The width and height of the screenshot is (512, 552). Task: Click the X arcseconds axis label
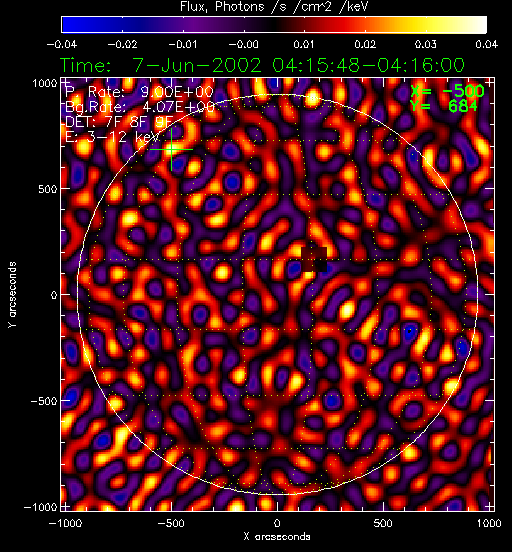click(x=277, y=537)
